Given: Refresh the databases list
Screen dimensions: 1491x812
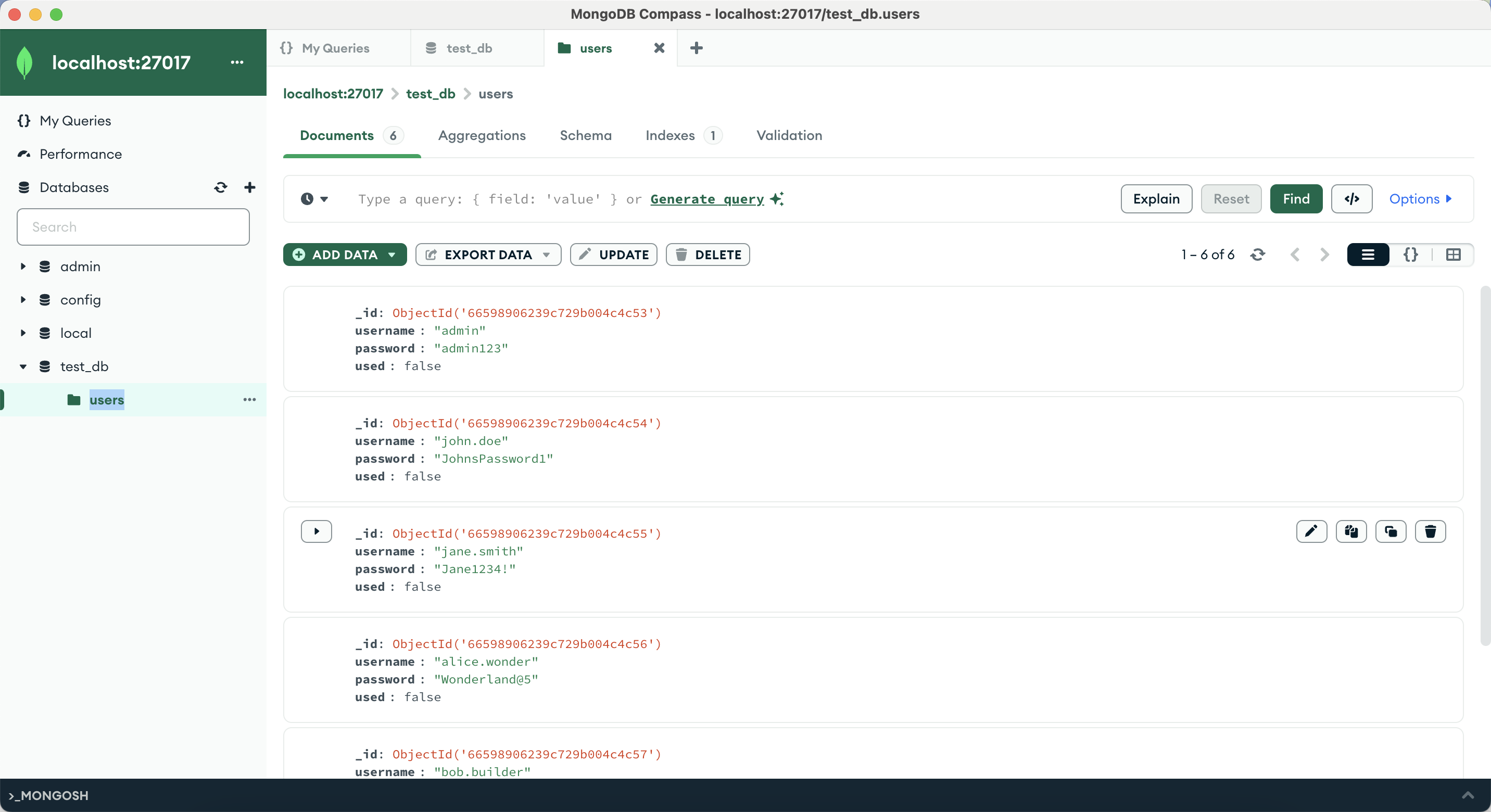Looking at the screenshot, I should point(221,187).
